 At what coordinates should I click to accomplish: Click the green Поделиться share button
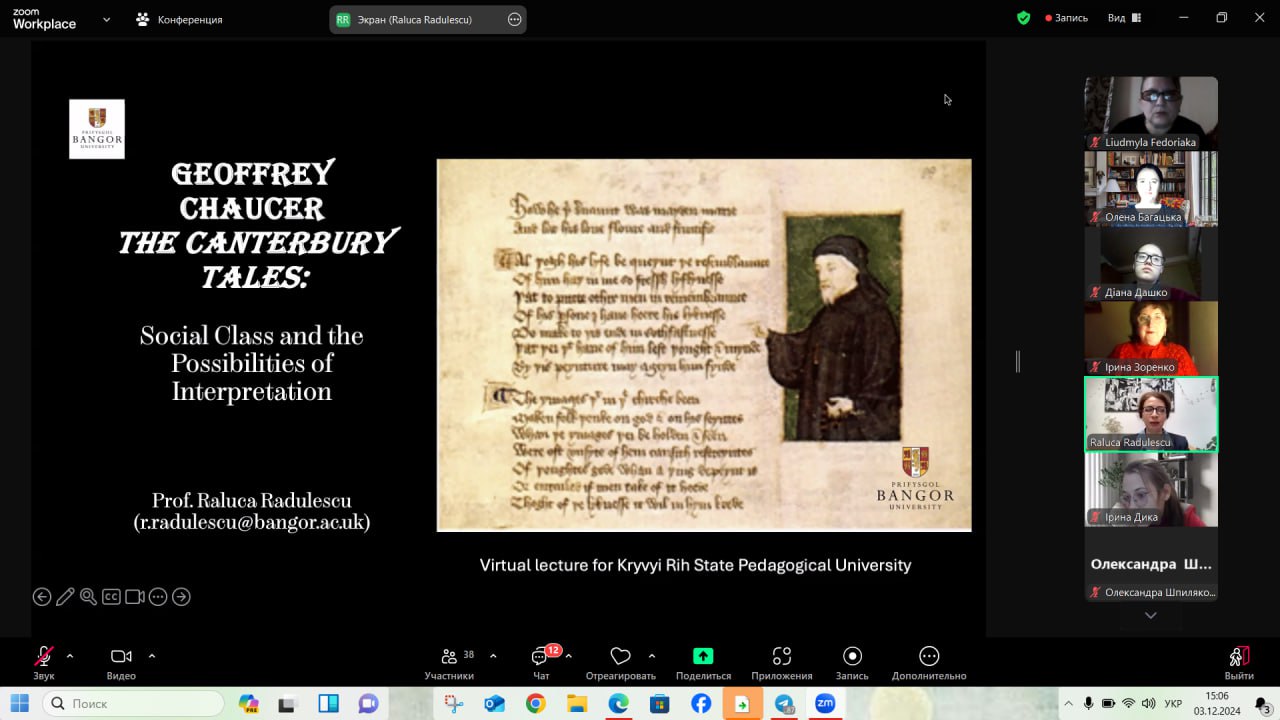[x=703, y=663]
